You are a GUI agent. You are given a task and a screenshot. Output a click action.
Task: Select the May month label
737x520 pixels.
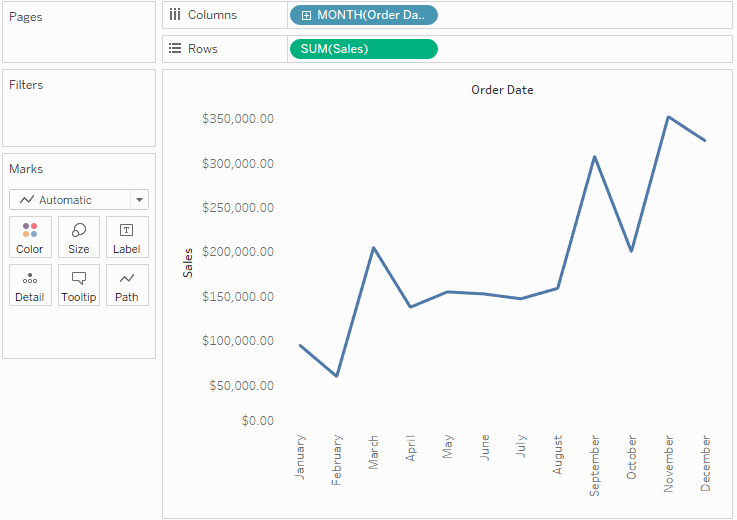(x=448, y=446)
